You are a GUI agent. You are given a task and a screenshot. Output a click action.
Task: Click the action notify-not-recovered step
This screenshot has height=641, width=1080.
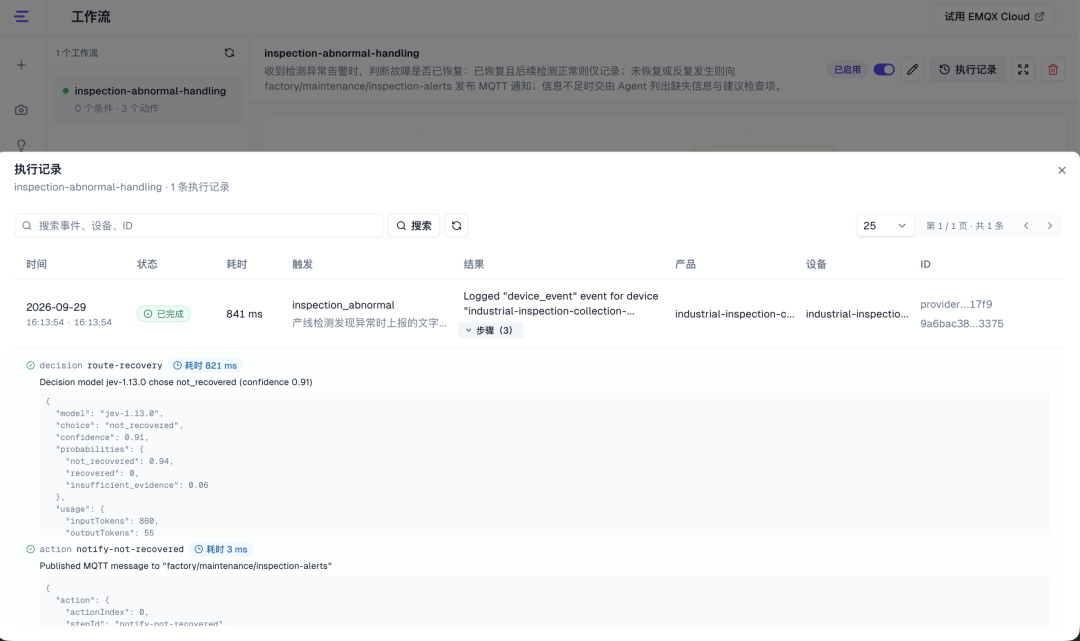point(112,549)
